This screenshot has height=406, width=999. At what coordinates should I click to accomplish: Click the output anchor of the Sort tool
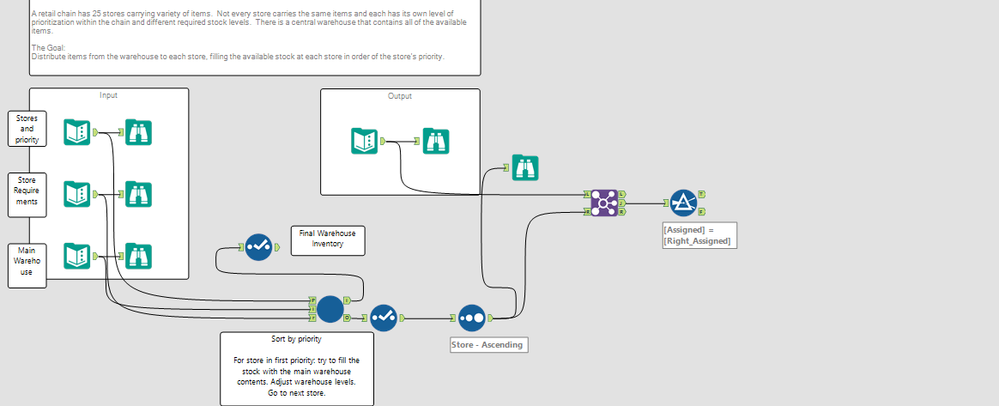pyautogui.click(x=489, y=317)
